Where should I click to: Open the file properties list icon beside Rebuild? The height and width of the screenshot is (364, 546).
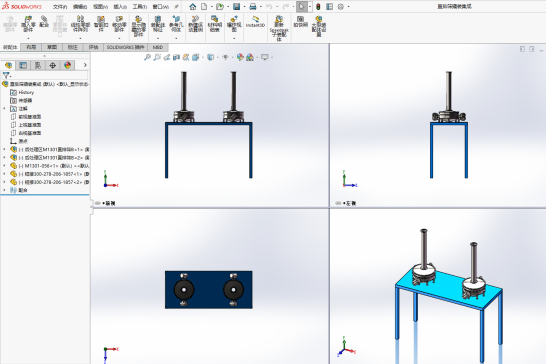coord(329,6)
